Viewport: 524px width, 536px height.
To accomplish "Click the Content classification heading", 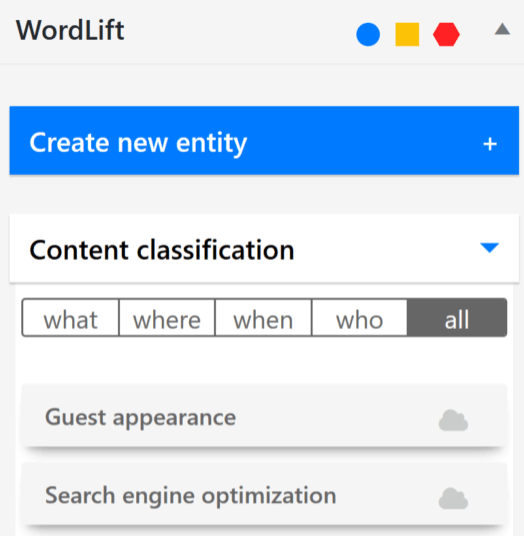I will (162, 250).
